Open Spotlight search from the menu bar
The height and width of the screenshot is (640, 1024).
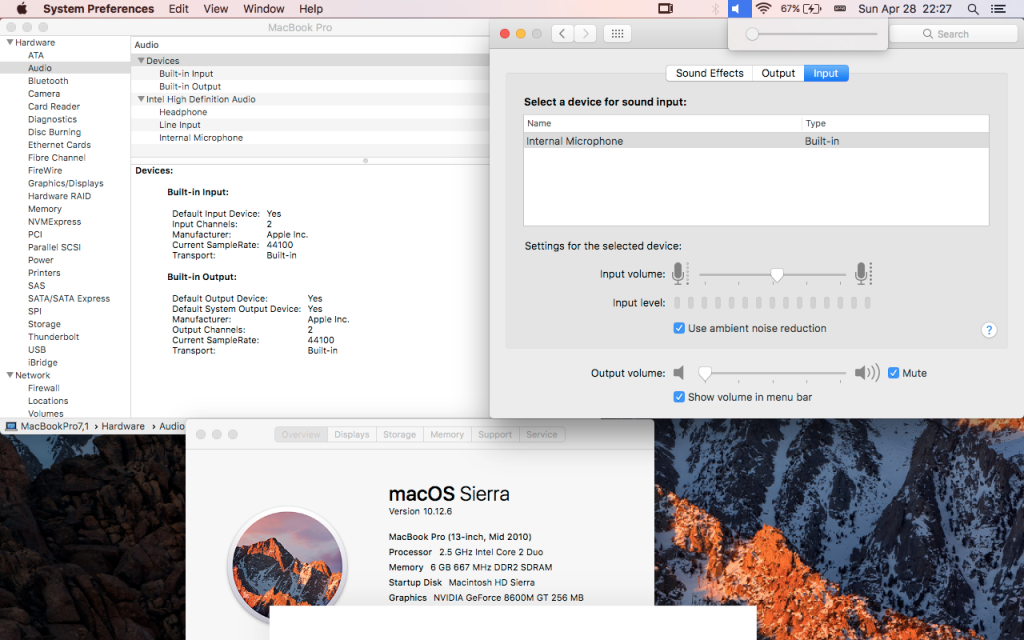pos(972,9)
